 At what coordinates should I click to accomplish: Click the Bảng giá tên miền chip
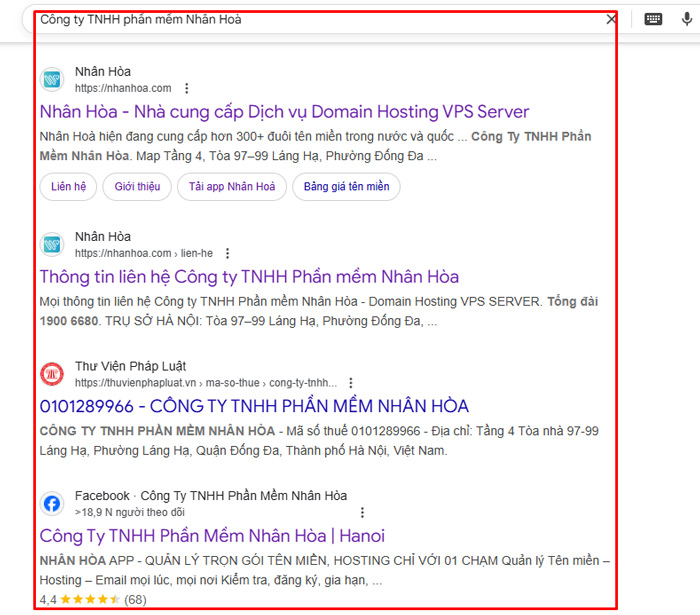(346, 187)
